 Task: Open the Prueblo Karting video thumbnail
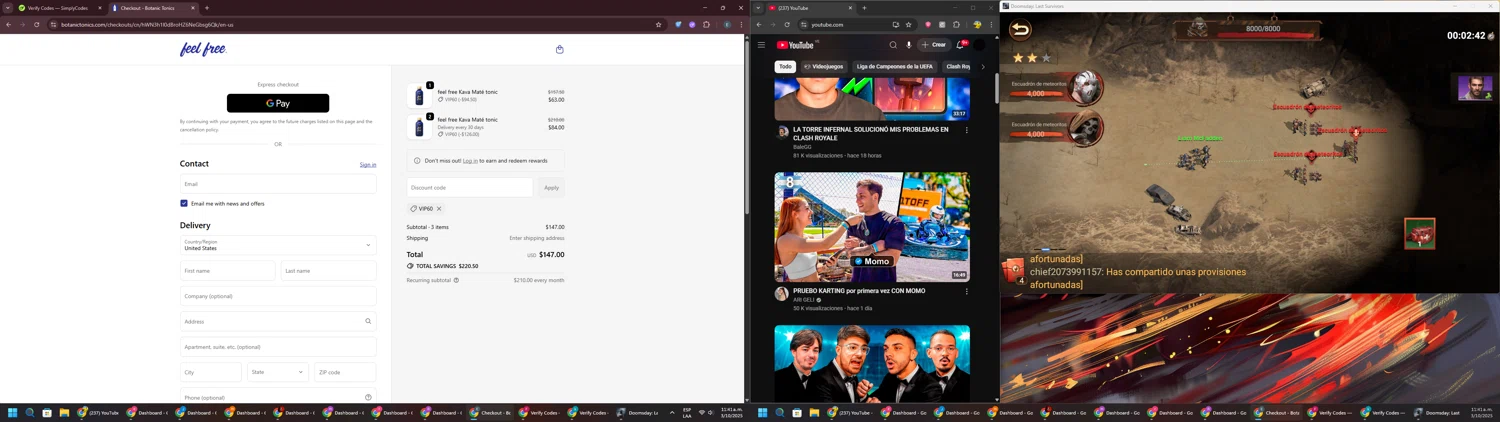tap(871, 227)
